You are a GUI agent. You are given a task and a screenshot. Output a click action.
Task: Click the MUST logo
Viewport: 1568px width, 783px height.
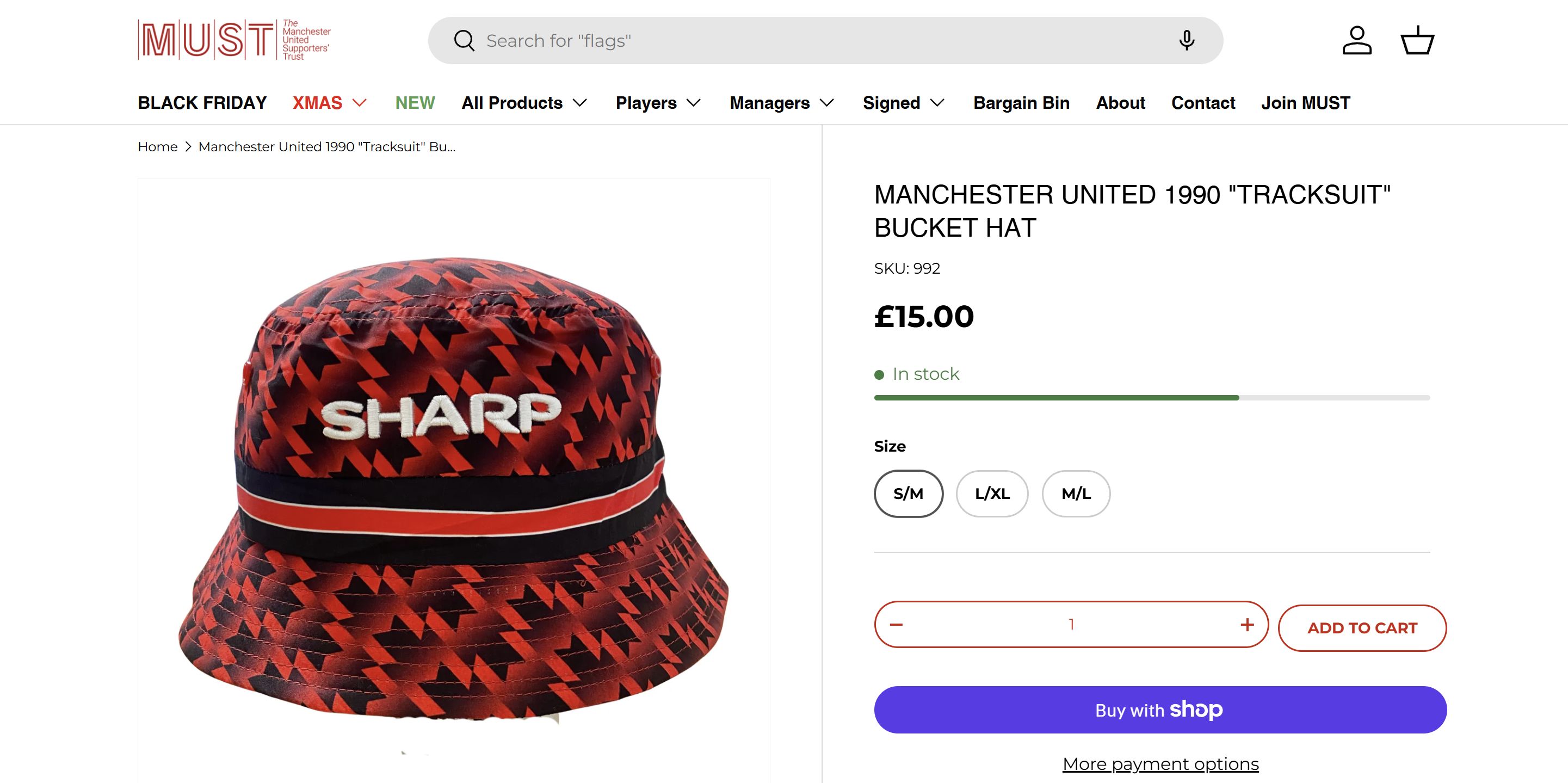[234, 40]
